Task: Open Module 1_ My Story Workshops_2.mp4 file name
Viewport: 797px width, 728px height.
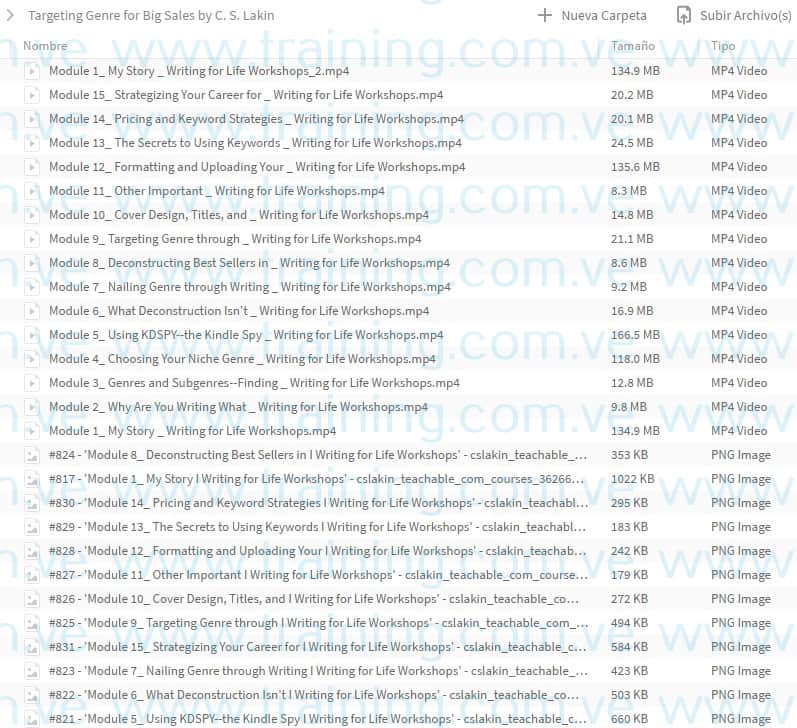Action: point(199,71)
